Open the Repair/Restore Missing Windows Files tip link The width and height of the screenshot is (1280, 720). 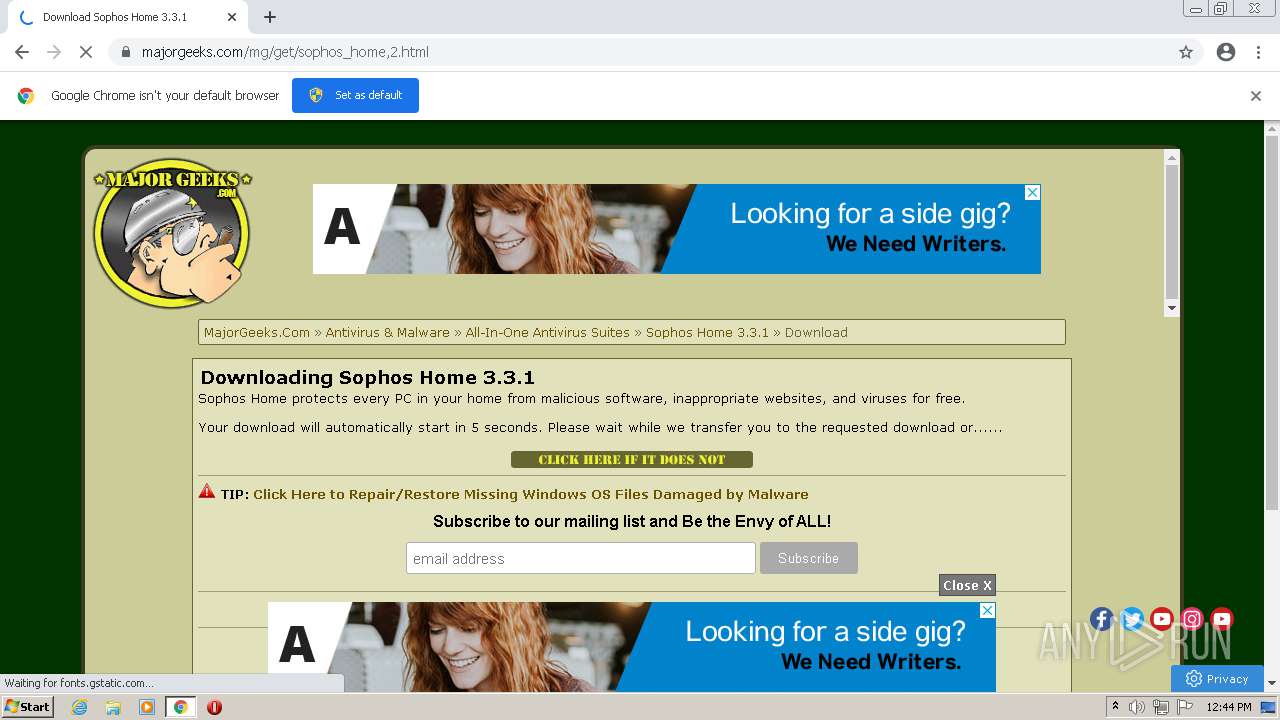pyautogui.click(x=531, y=494)
